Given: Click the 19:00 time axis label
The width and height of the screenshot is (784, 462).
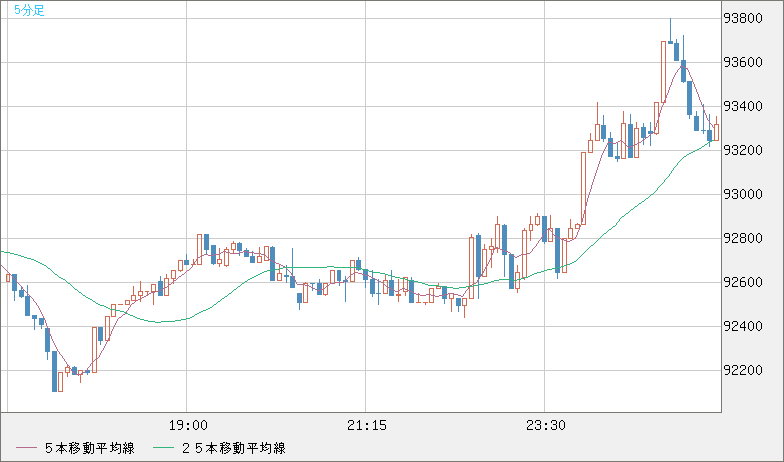Looking at the screenshot, I should pos(188,426).
